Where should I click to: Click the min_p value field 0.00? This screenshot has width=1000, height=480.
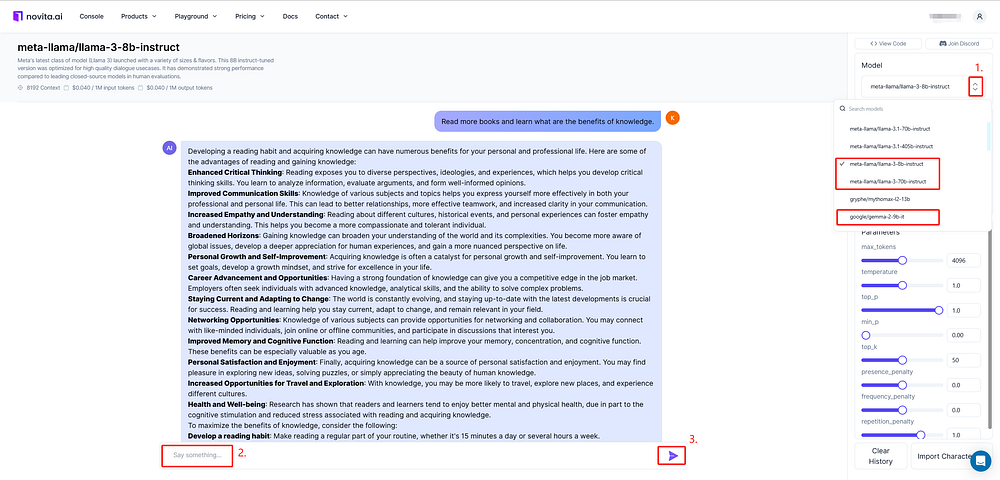(x=964, y=335)
